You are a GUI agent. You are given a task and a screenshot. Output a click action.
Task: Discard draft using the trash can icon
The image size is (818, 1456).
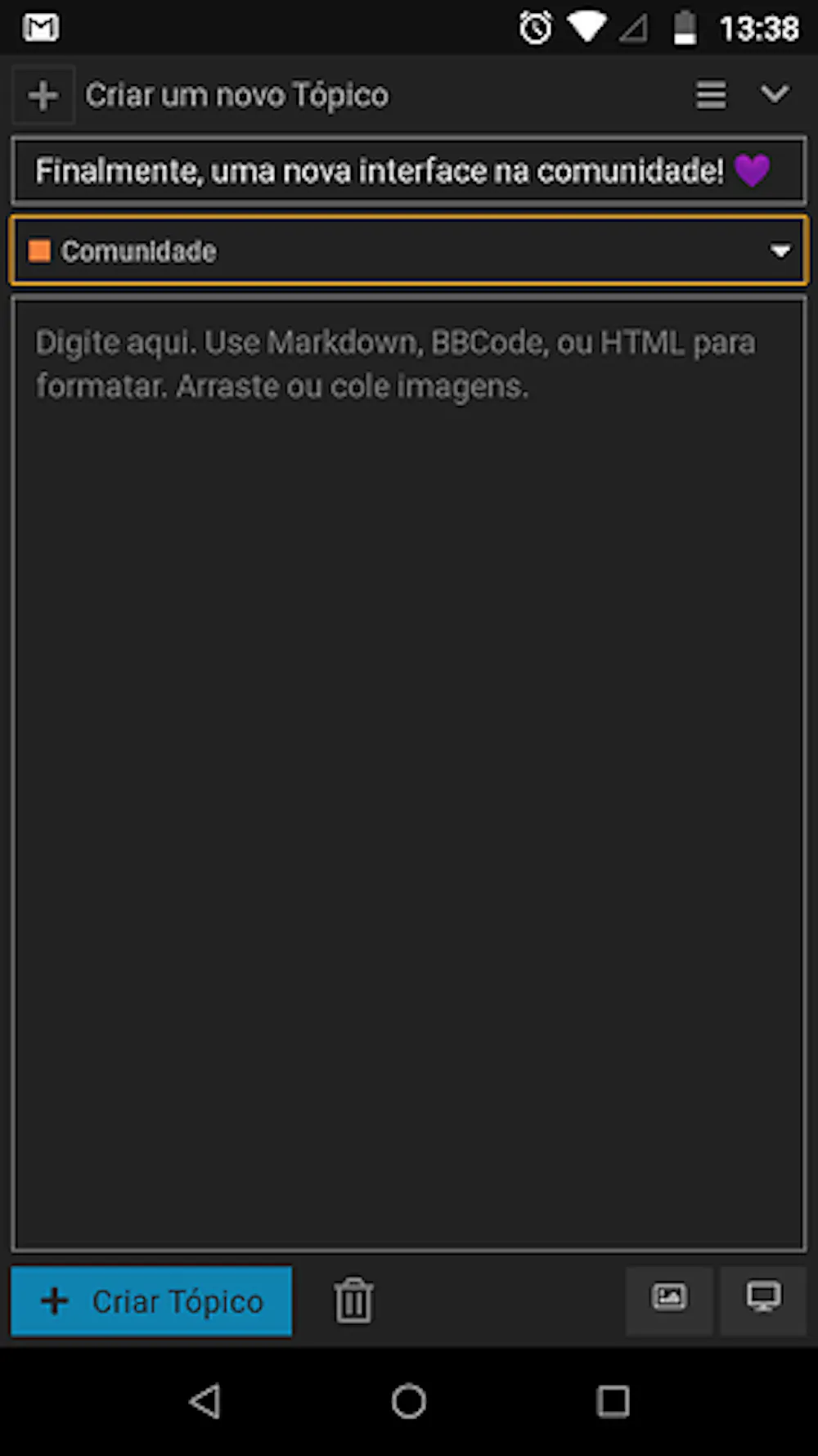(353, 1300)
